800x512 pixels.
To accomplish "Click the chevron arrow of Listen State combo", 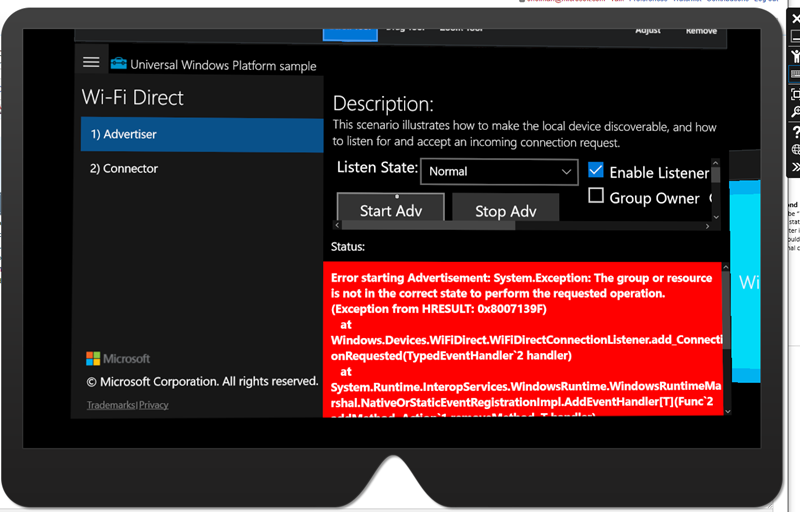I will 566,171.
